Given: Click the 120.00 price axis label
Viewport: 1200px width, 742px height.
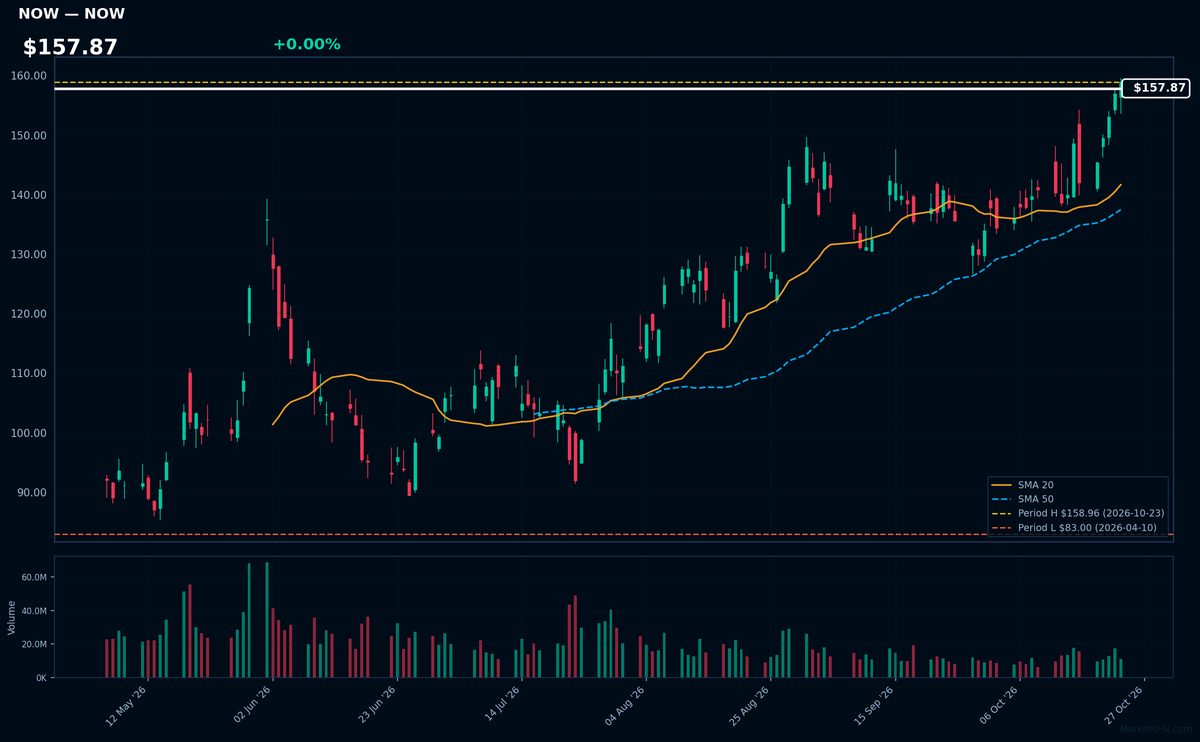Looking at the screenshot, I should pos(29,314).
